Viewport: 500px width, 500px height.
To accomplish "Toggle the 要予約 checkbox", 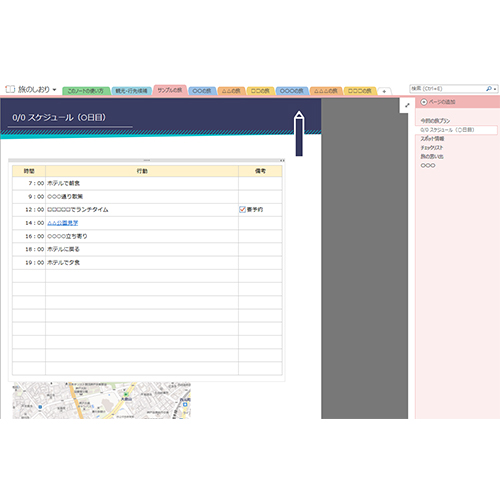I will coord(242,209).
